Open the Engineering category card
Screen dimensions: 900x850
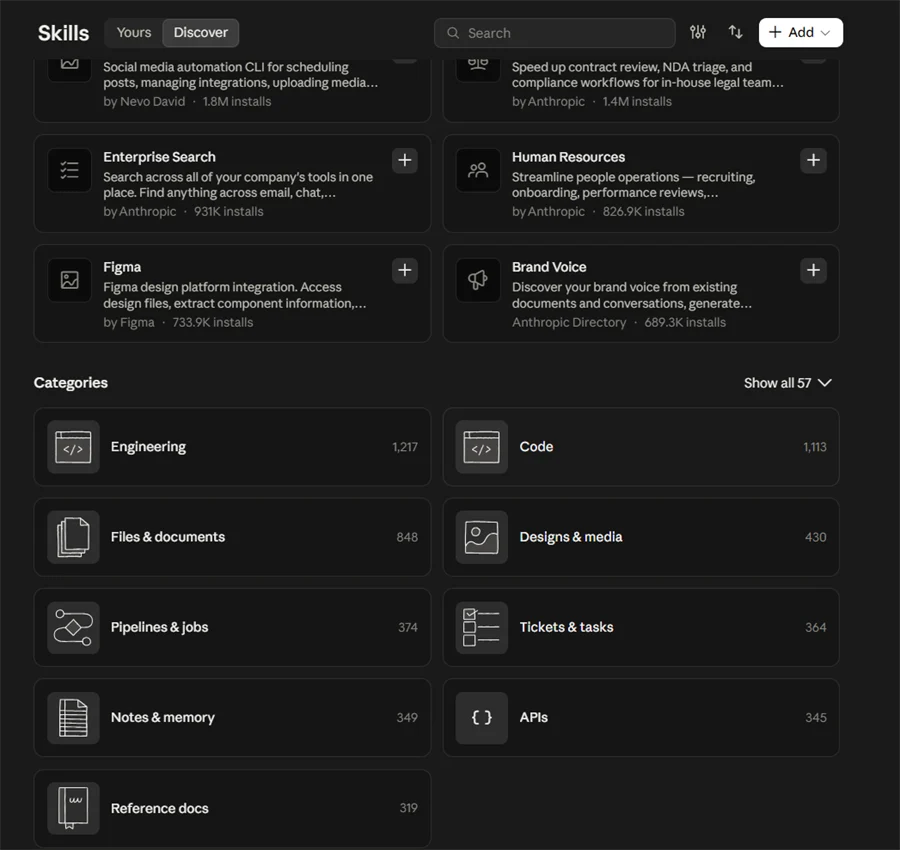pos(232,447)
